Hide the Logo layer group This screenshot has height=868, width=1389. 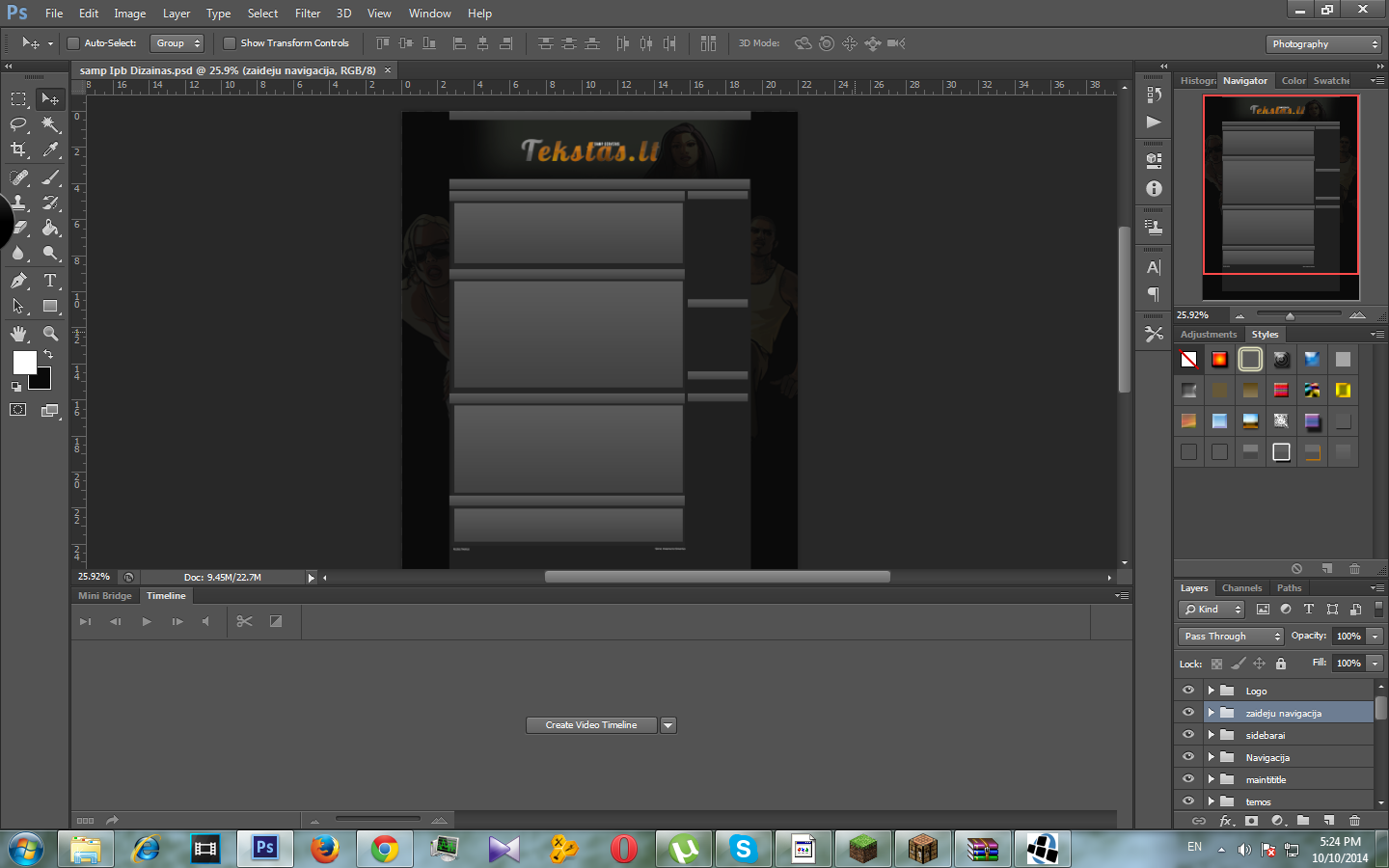pos(1188,691)
